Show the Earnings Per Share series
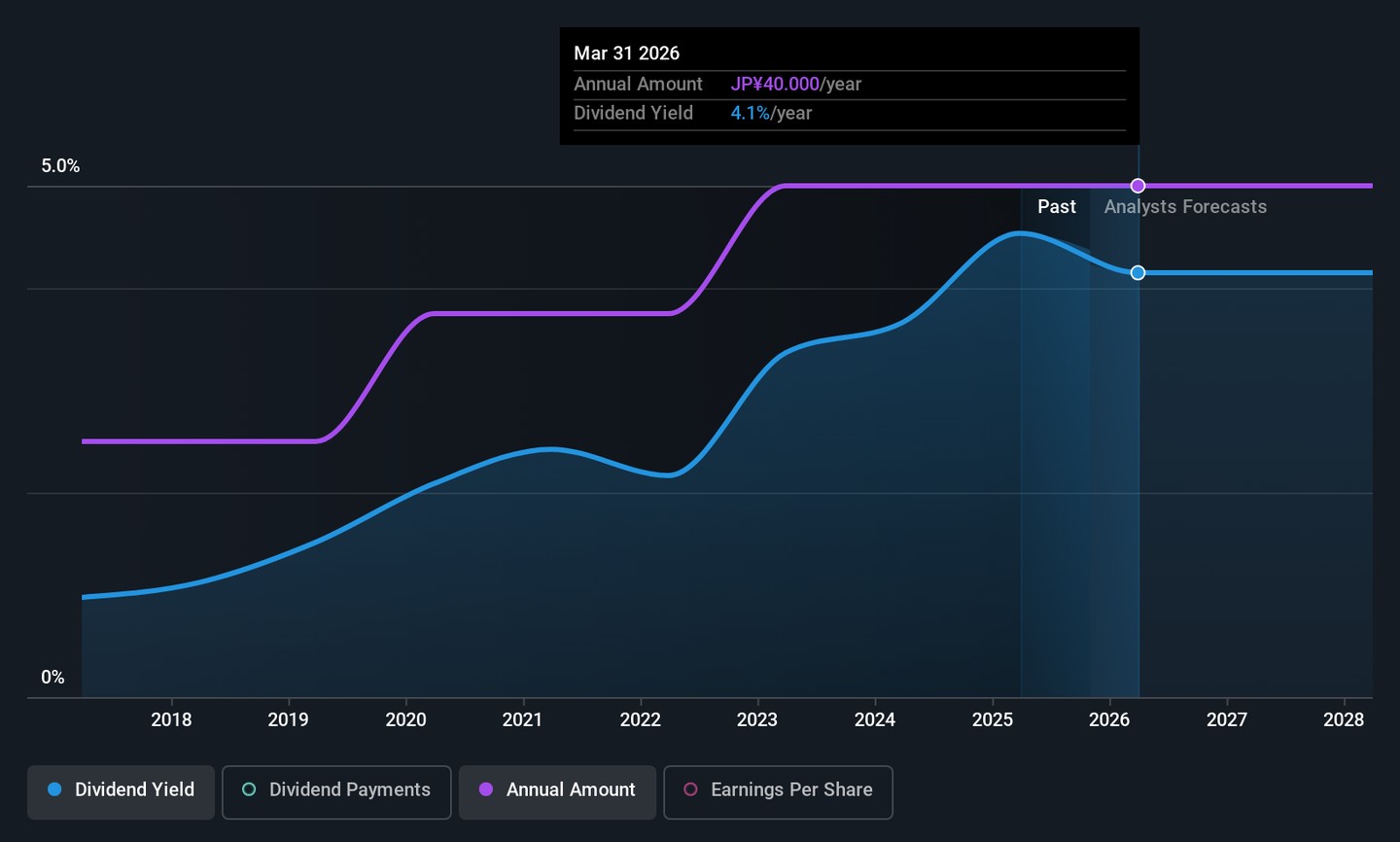The image size is (1400, 842). (x=778, y=790)
